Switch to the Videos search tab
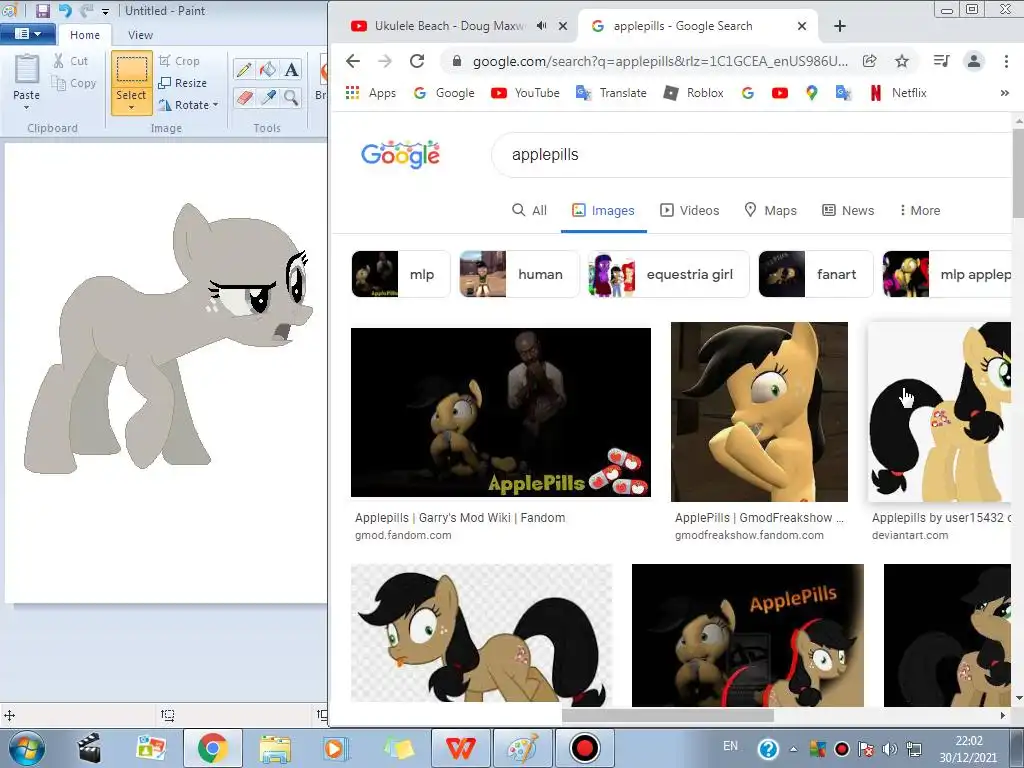This screenshot has height=768, width=1024. 689,210
